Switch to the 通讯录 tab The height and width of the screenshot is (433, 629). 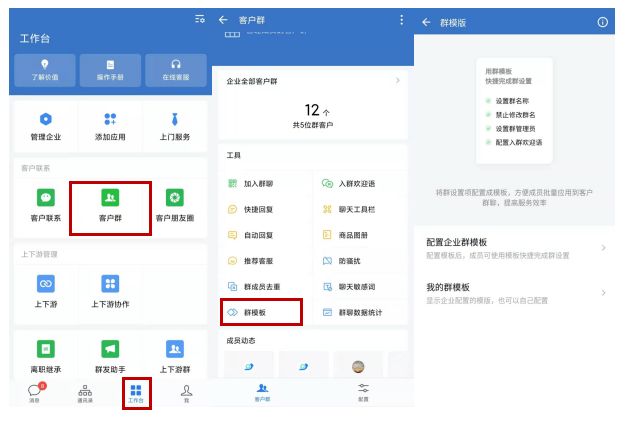coord(85,393)
